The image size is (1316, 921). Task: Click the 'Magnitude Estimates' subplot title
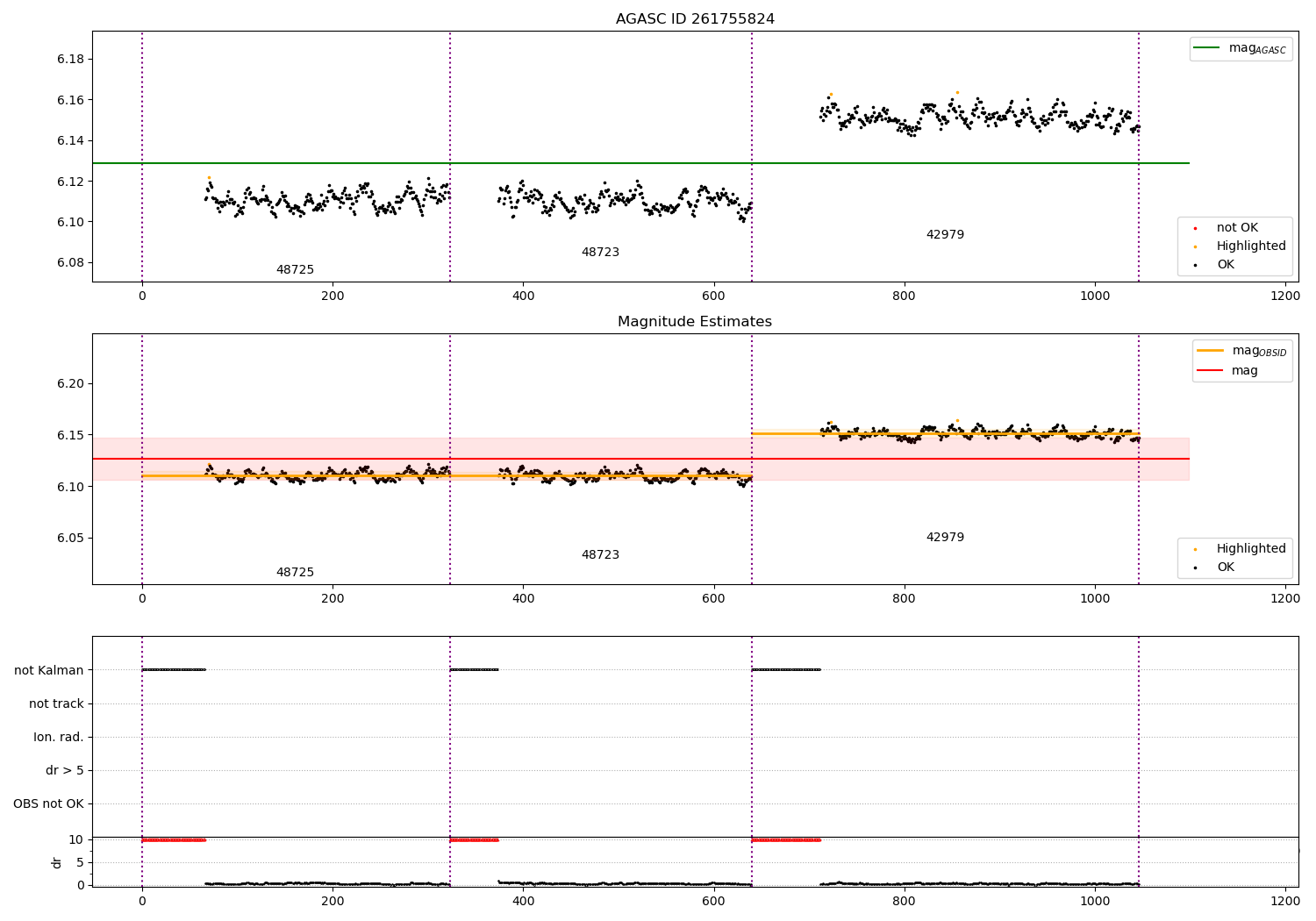pos(695,322)
